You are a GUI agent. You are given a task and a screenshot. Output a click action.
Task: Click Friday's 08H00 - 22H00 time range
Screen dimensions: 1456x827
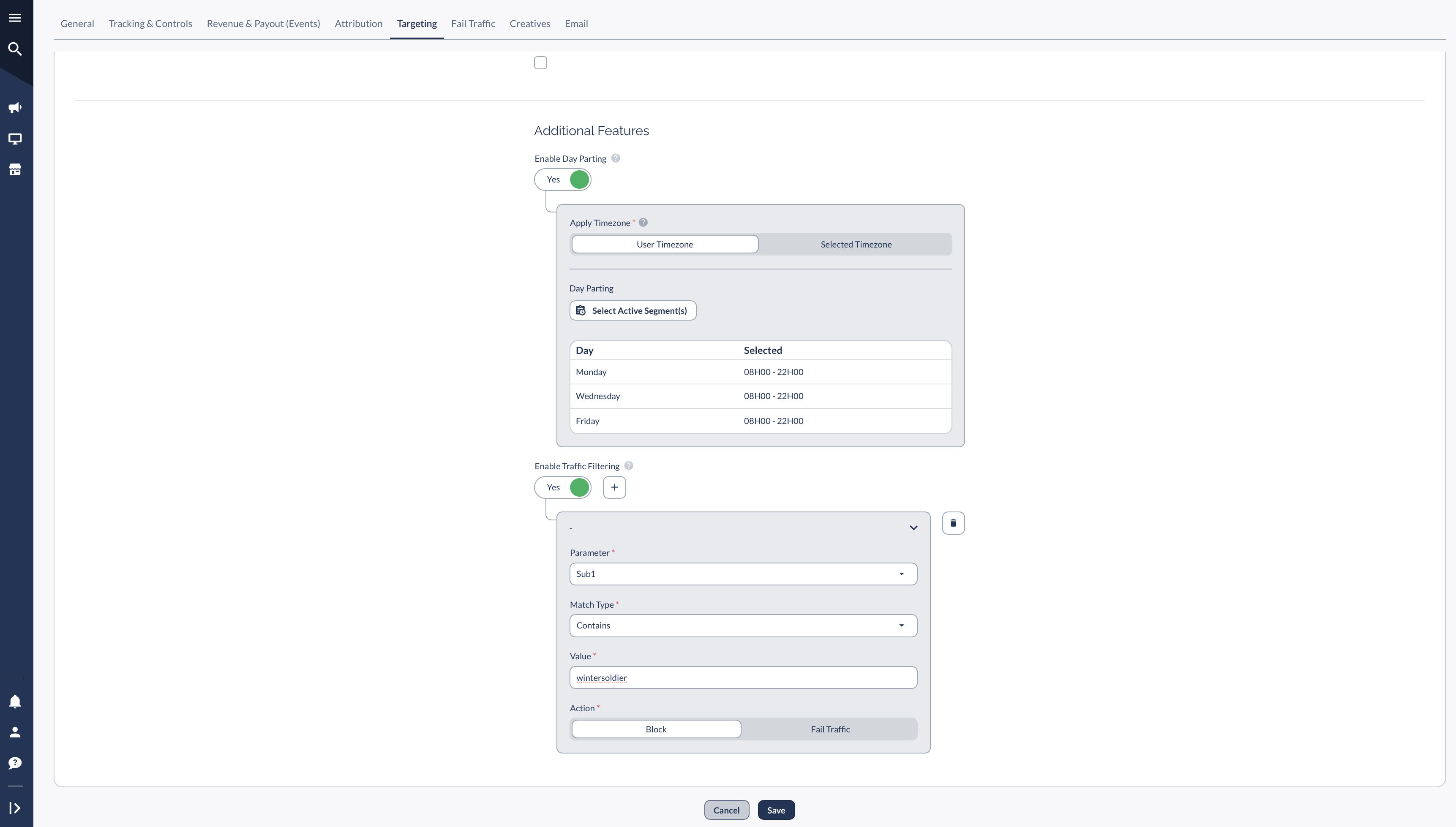pyautogui.click(x=774, y=421)
